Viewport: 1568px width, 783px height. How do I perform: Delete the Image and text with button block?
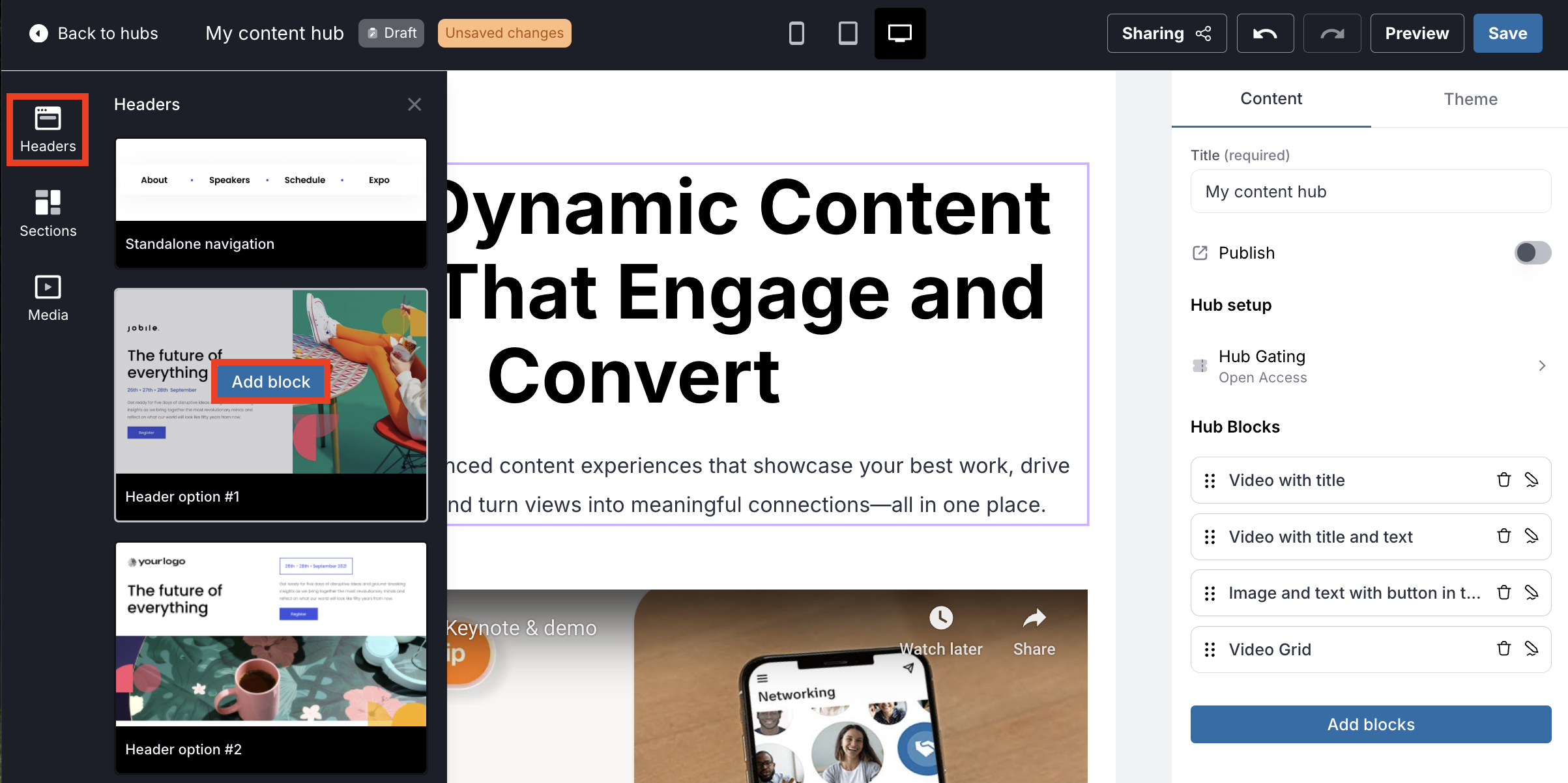point(1503,593)
